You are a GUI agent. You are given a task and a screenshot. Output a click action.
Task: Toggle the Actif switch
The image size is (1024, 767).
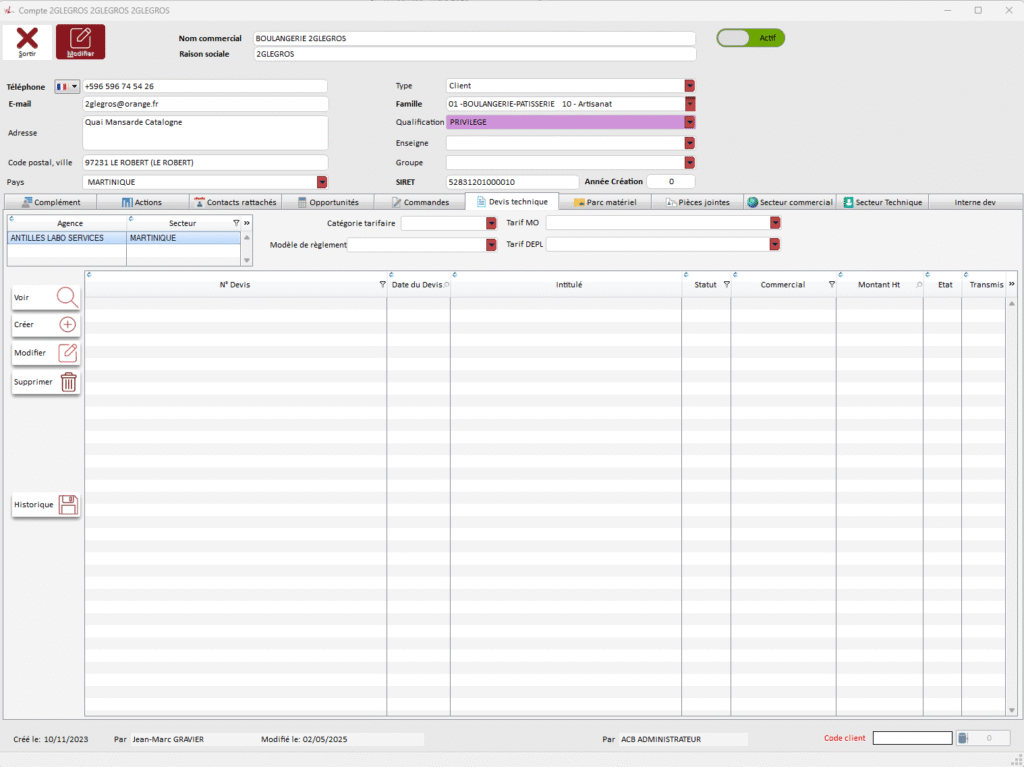click(750, 38)
